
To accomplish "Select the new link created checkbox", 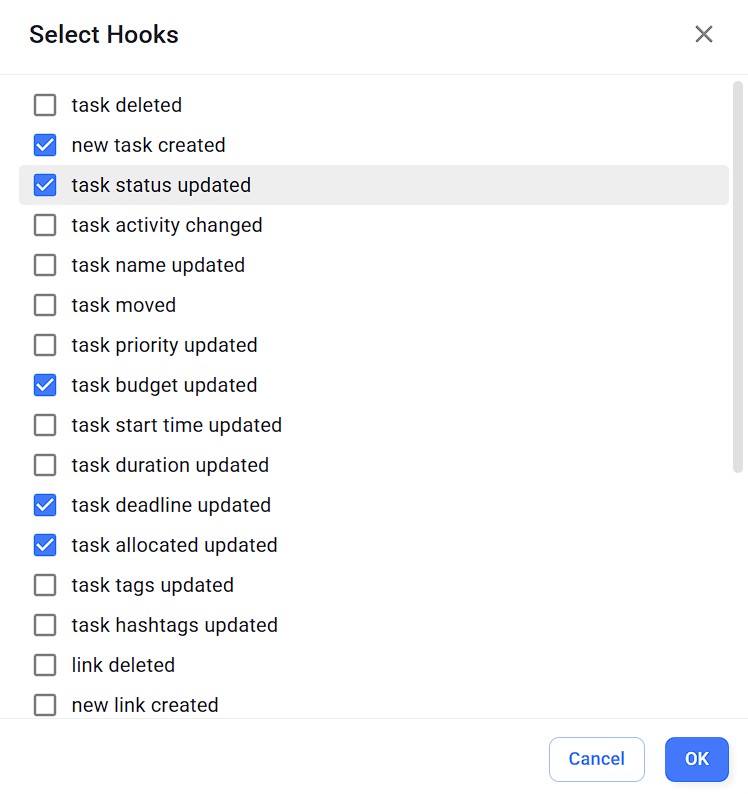I will point(45,705).
